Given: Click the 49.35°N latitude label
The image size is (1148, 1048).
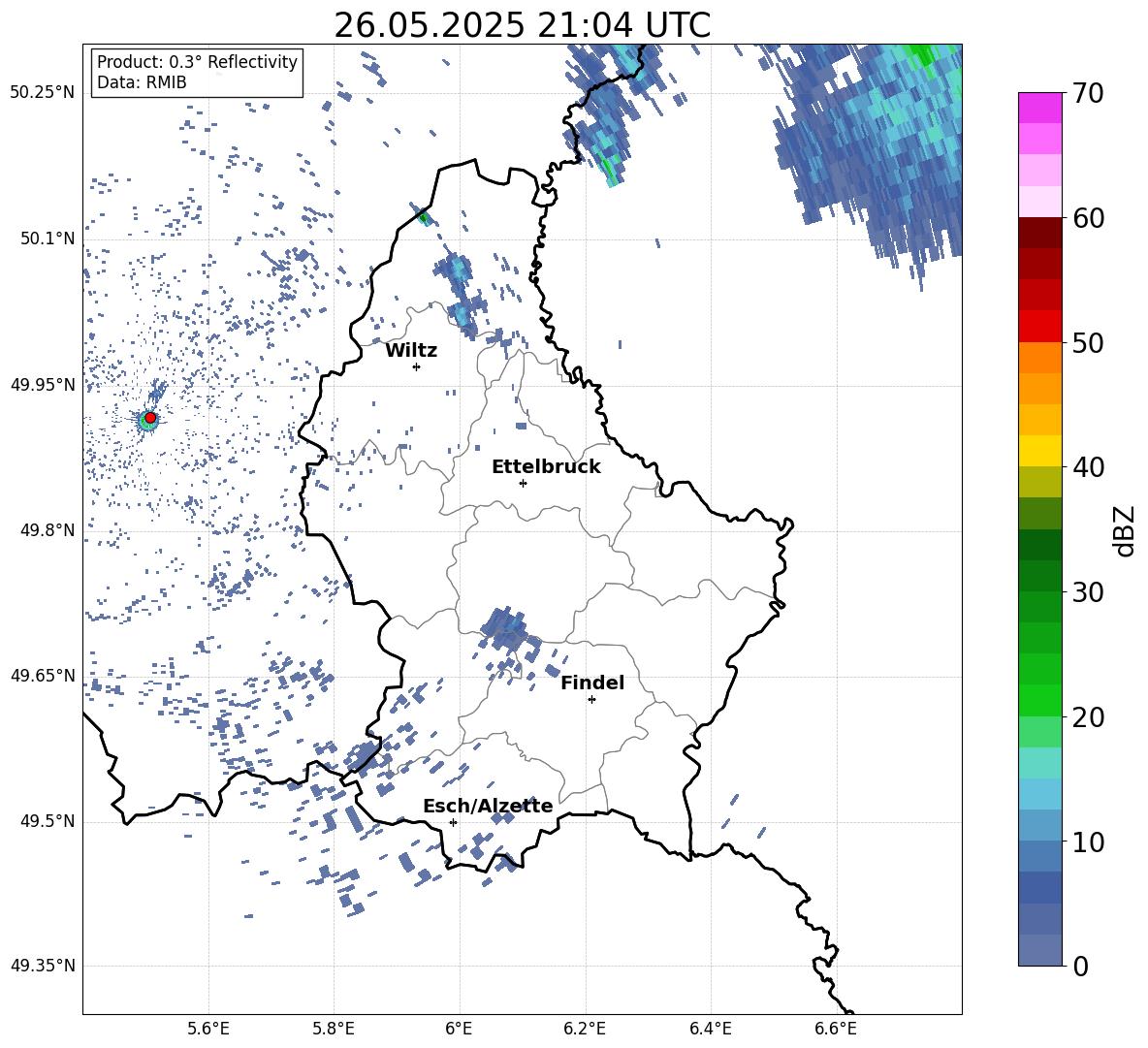Looking at the screenshot, I should pyautogui.click(x=43, y=966).
